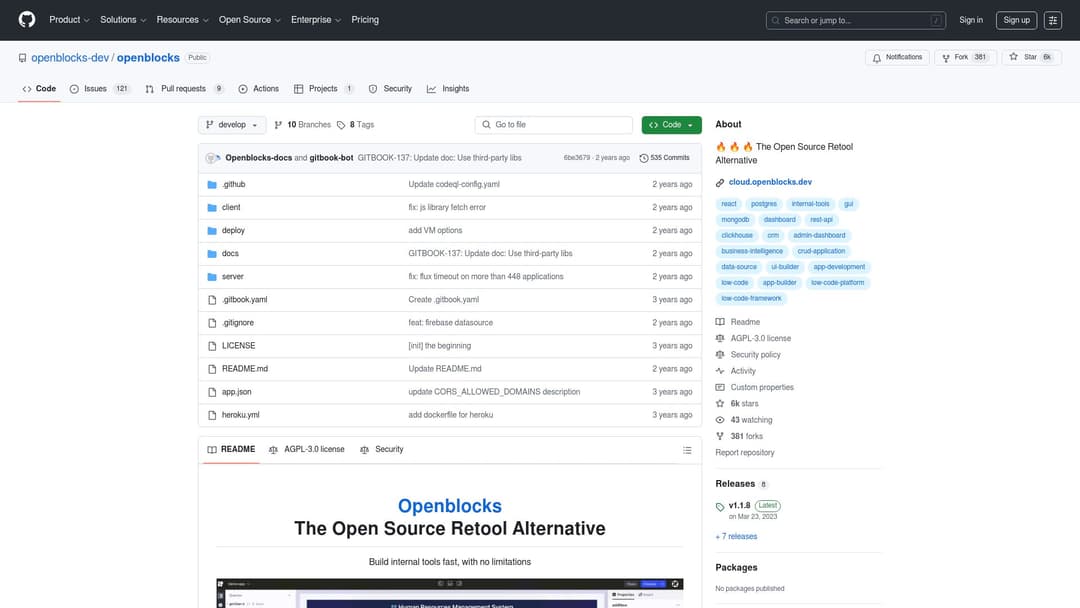
Task: Click the low-code-framework topic tag
Action: point(751,299)
